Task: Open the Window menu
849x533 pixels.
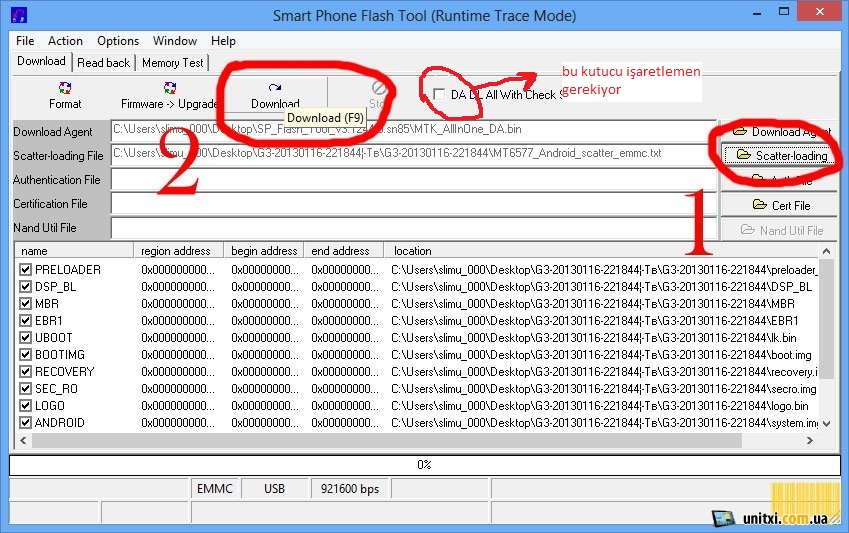Action: coord(175,41)
